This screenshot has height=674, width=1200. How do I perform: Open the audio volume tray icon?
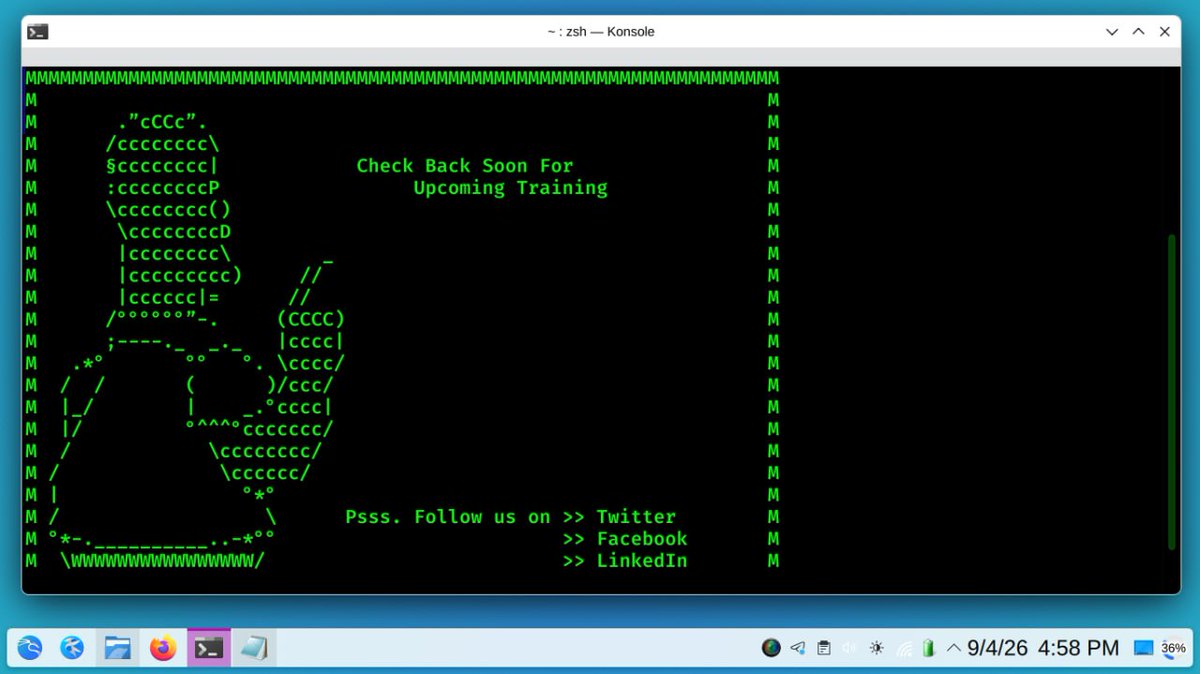(850, 648)
